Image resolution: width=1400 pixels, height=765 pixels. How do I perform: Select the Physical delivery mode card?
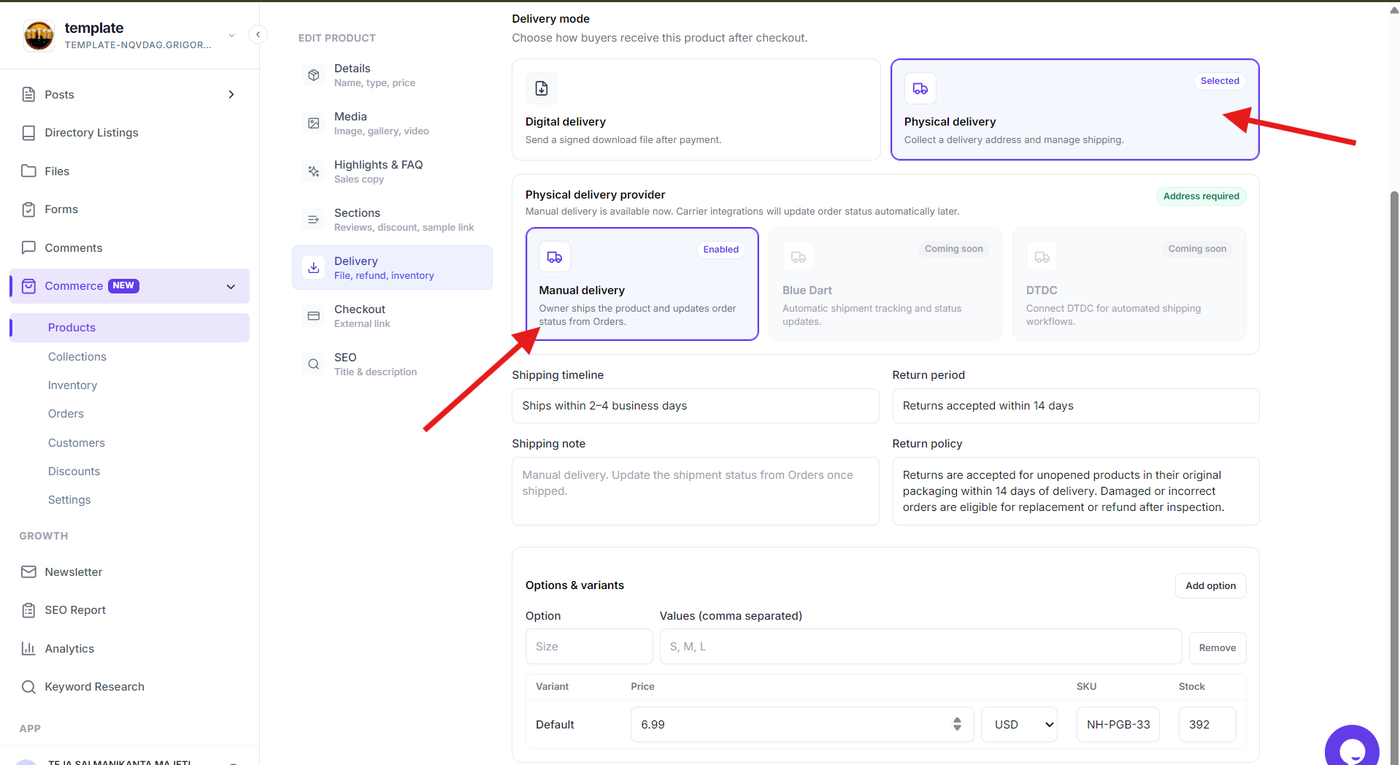coord(1075,109)
